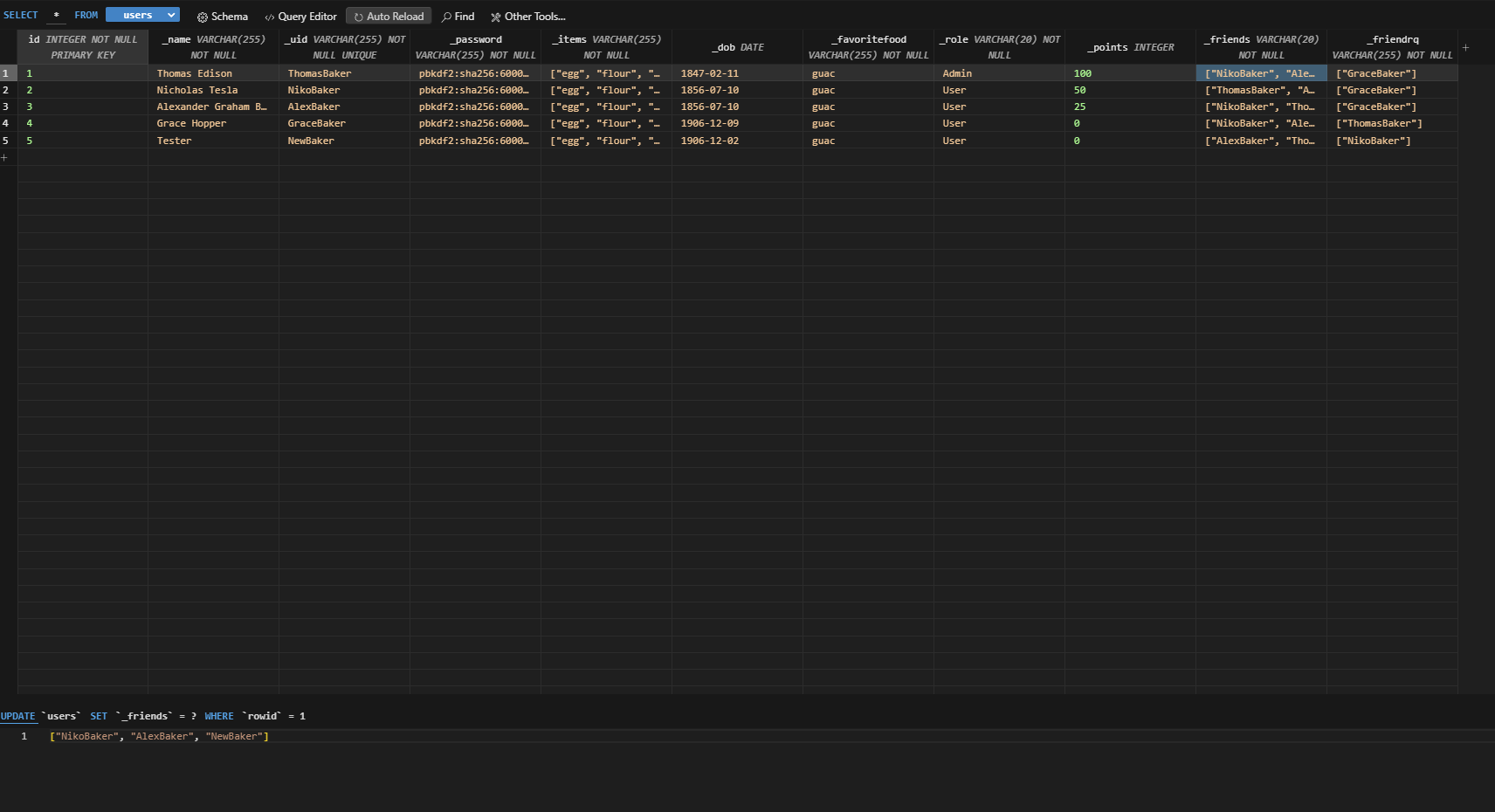Click the '1906-12-09' date cell
Viewport: 1495px width, 812px height.
pyautogui.click(x=738, y=123)
